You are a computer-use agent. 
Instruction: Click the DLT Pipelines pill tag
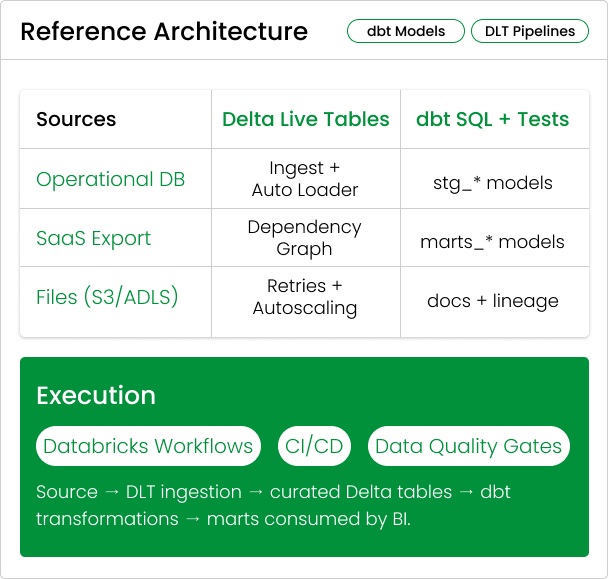[530, 31]
